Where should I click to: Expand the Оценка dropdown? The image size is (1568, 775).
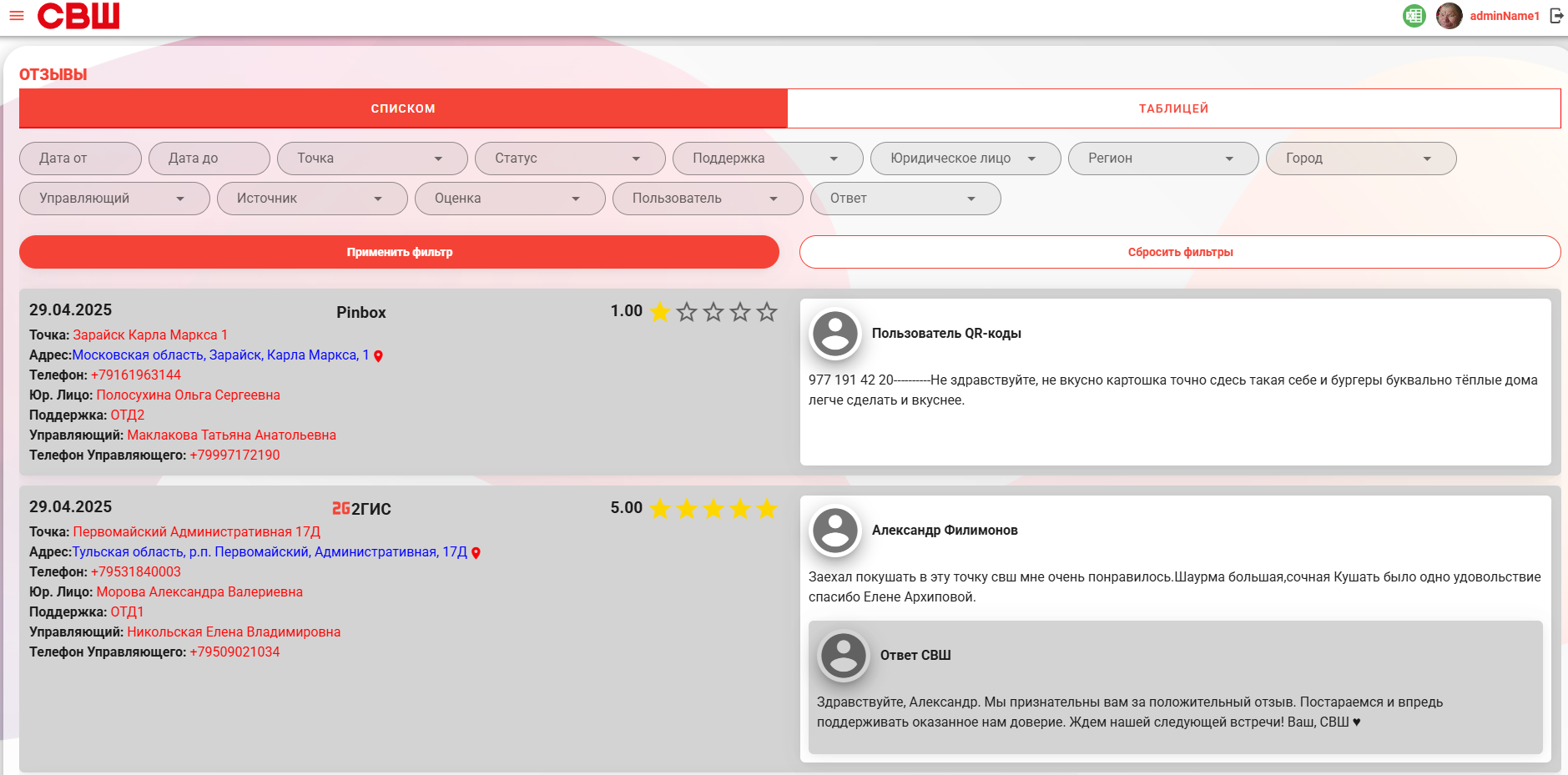click(x=510, y=199)
